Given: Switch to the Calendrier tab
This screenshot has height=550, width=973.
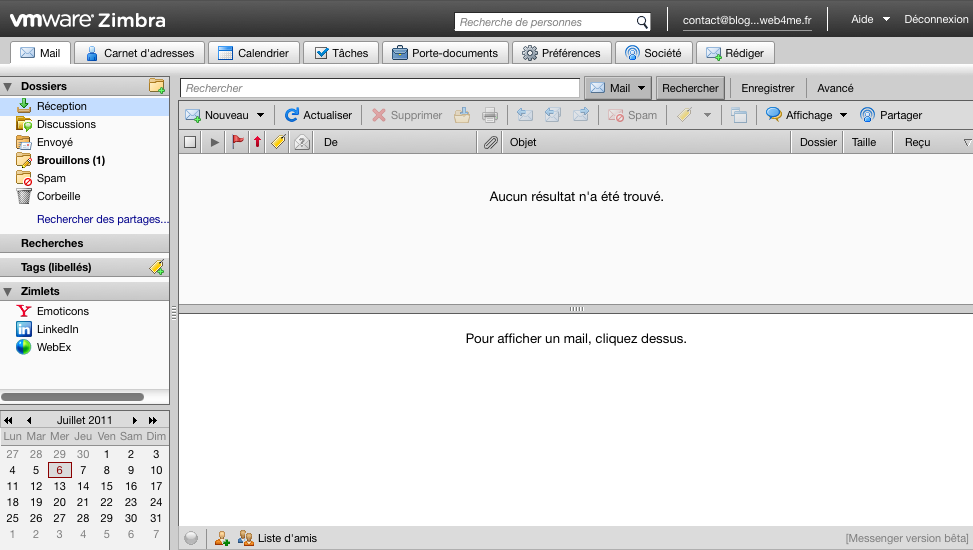Looking at the screenshot, I should (253, 53).
